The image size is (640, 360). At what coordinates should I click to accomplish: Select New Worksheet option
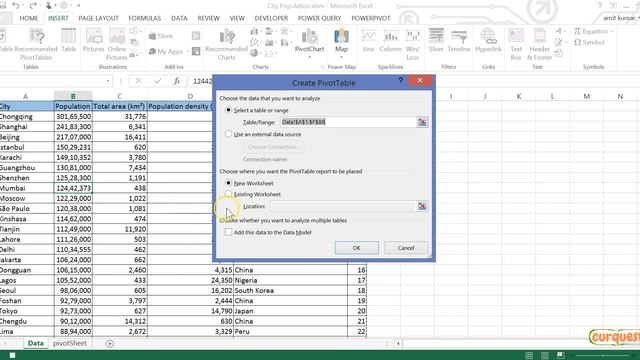[x=250, y=183]
